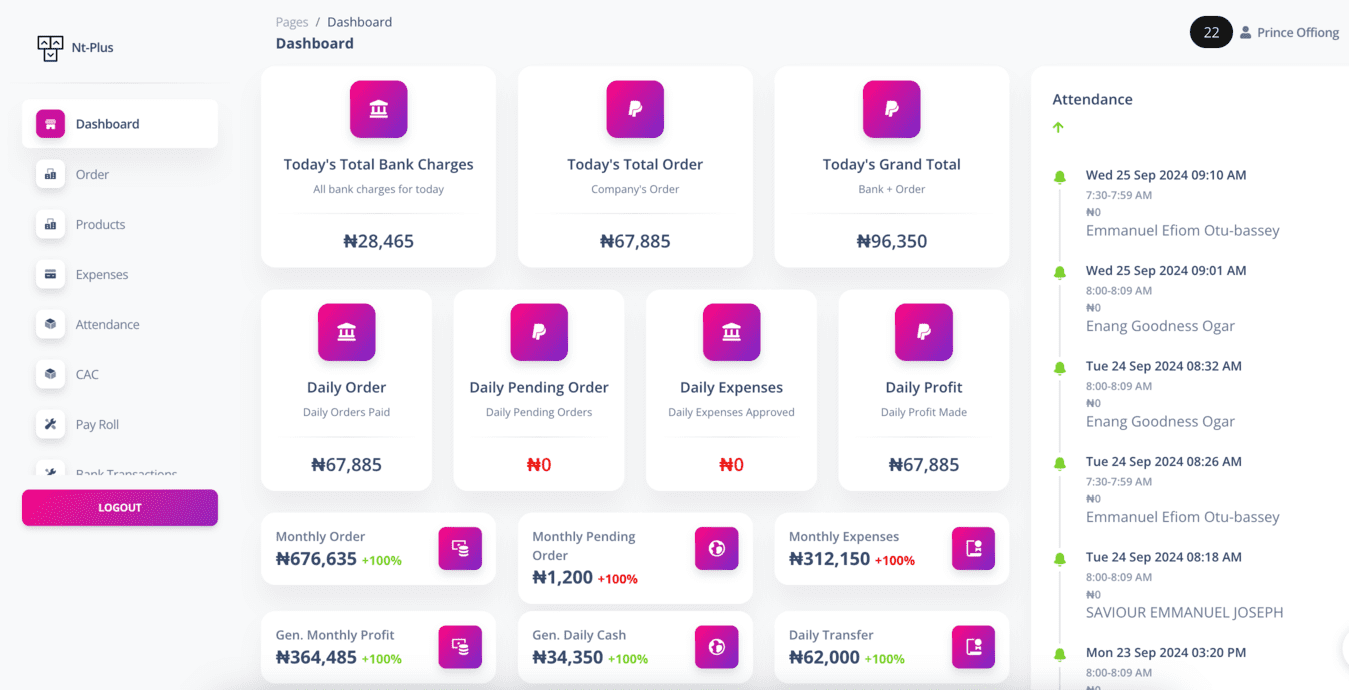Click the Monthly Order coins icon
Image resolution: width=1349 pixels, height=690 pixels.
[x=460, y=548]
